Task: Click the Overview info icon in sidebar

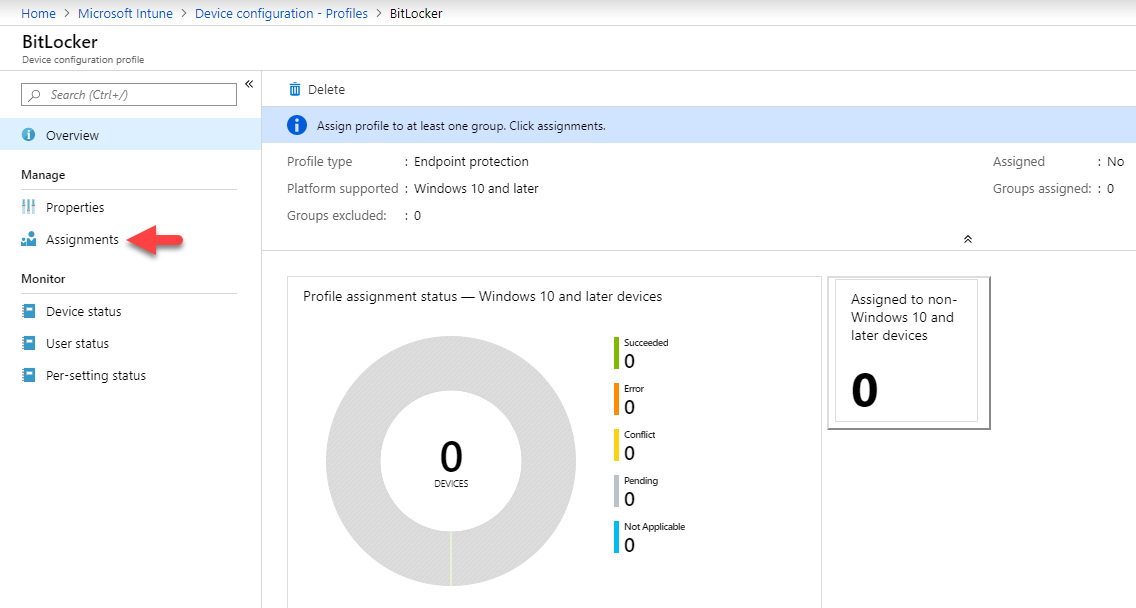Action: tap(28, 135)
